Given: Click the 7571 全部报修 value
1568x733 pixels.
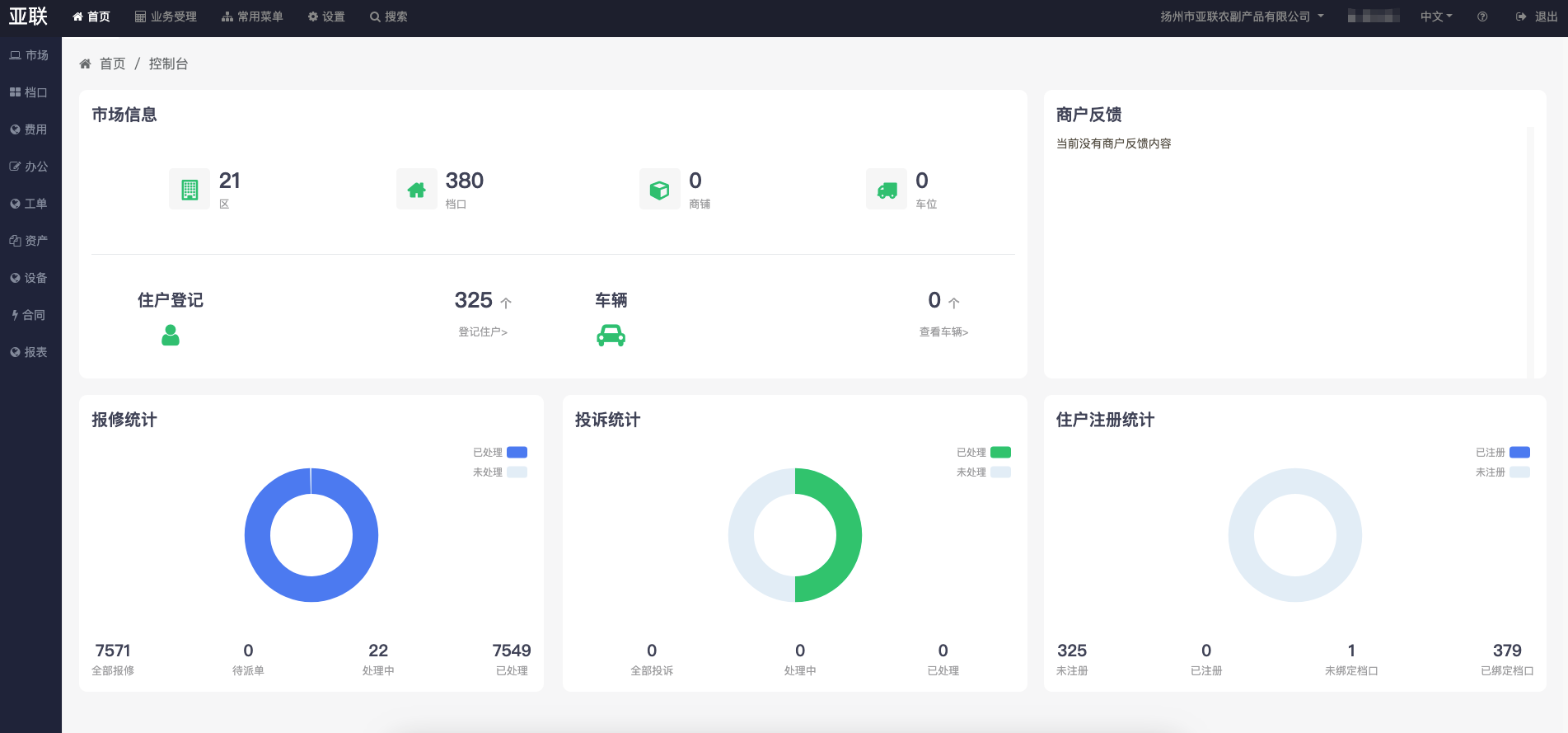Looking at the screenshot, I should click(113, 651).
